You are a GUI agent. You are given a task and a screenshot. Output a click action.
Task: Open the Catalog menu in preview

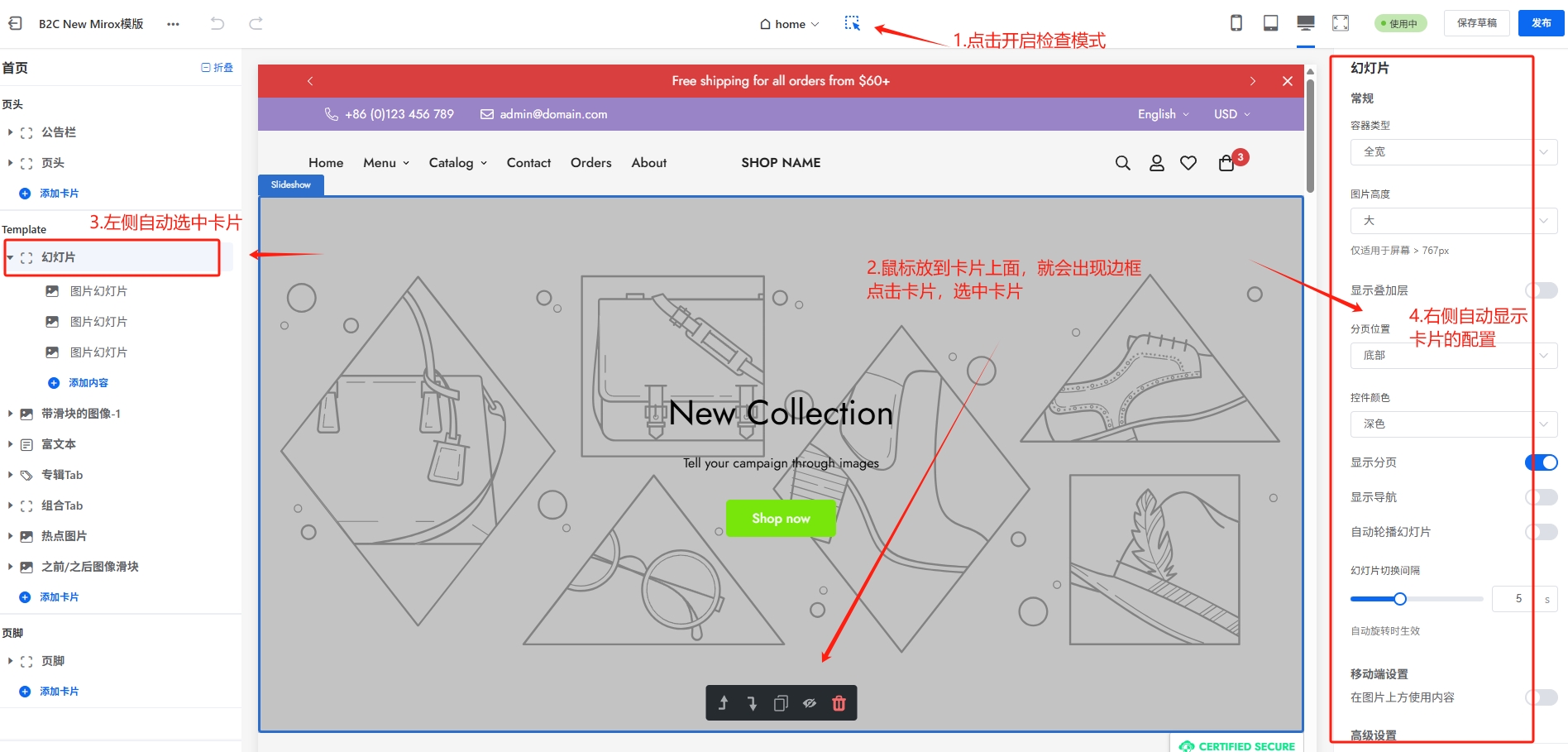click(457, 163)
